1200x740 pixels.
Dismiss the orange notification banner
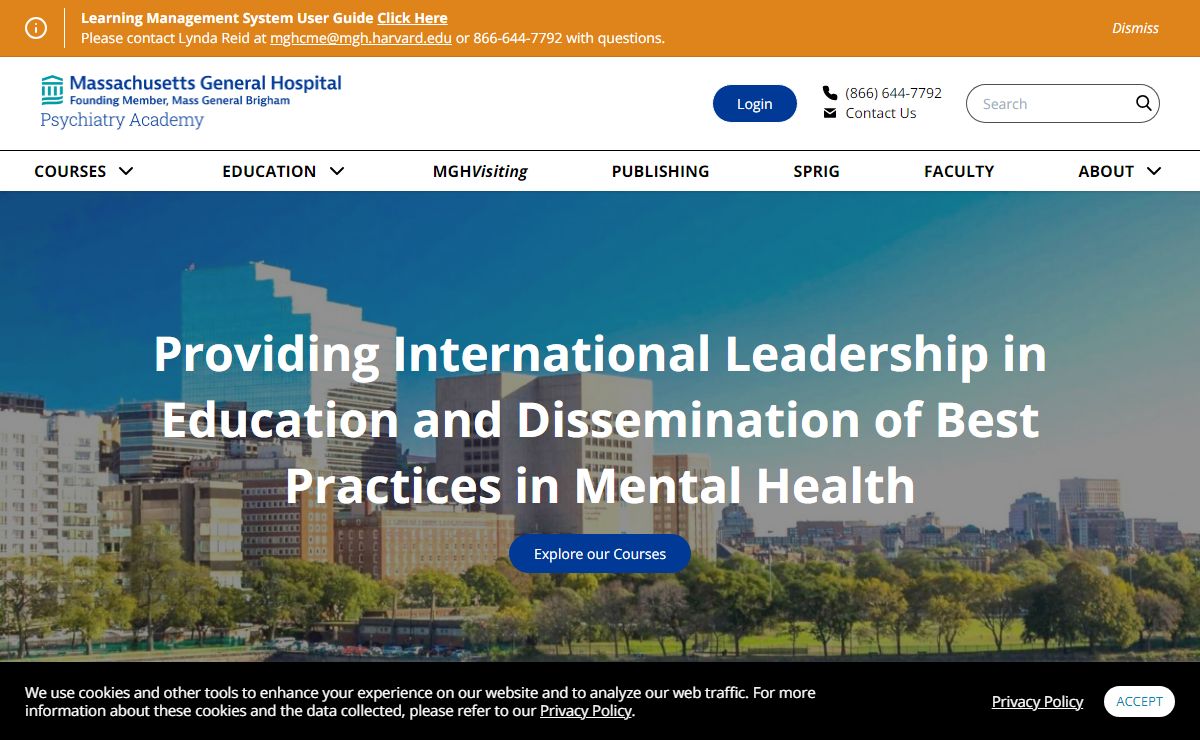coord(1135,28)
